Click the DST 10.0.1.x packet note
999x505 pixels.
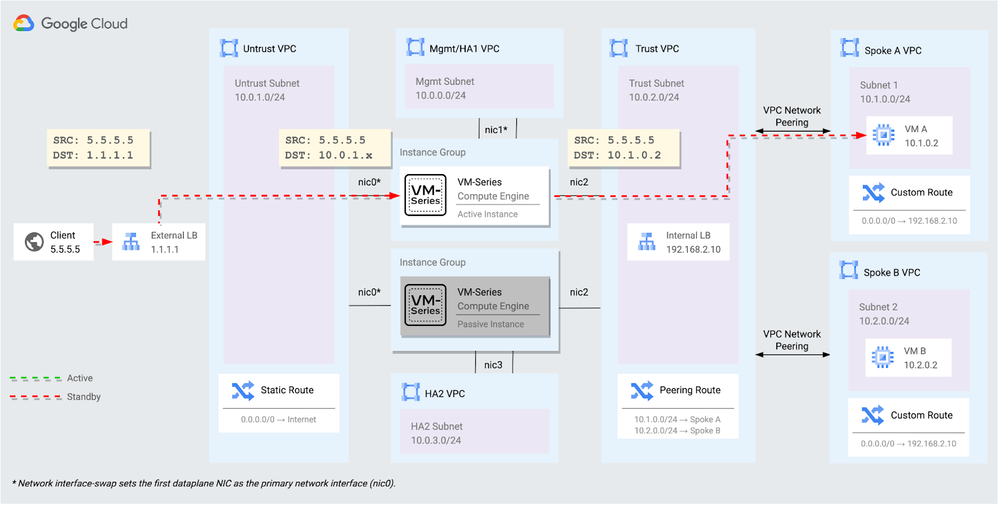pos(336,148)
